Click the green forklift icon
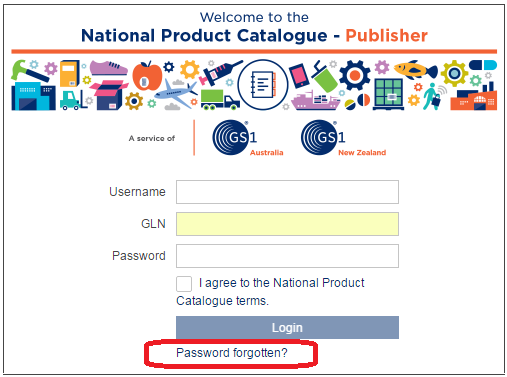 [73, 100]
